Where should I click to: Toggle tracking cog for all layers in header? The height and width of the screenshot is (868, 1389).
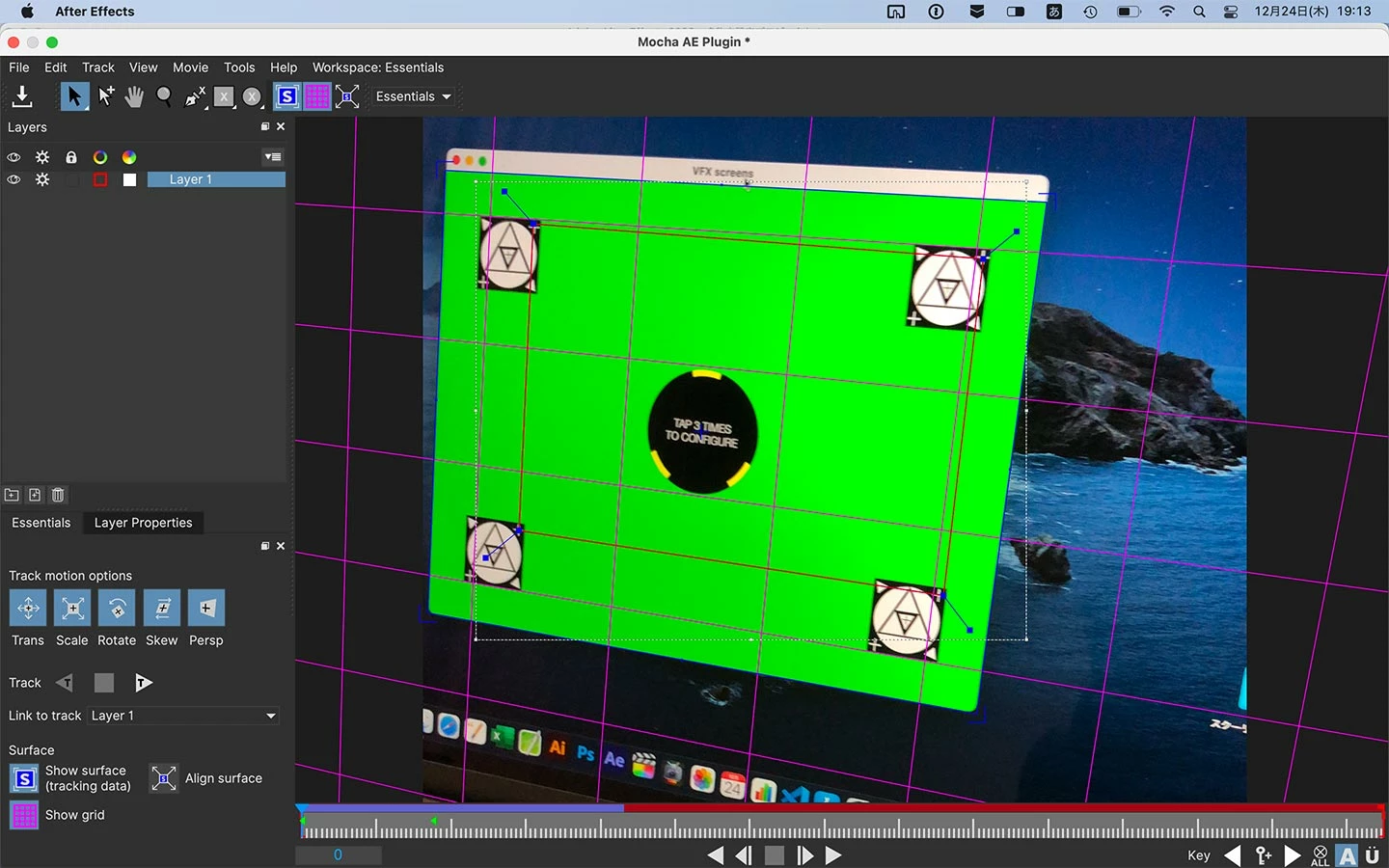[x=42, y=157]
